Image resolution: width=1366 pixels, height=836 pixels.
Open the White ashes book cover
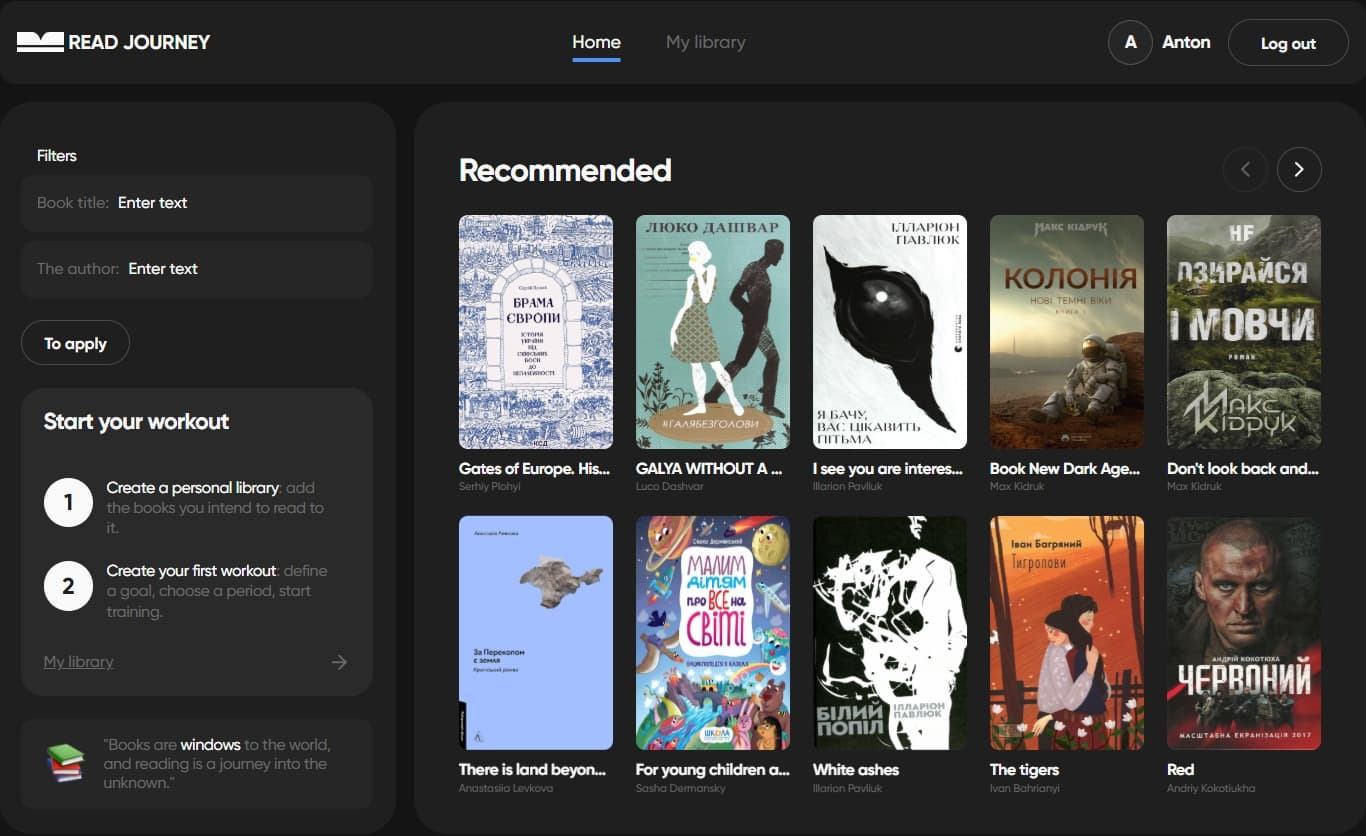point(890,633)
